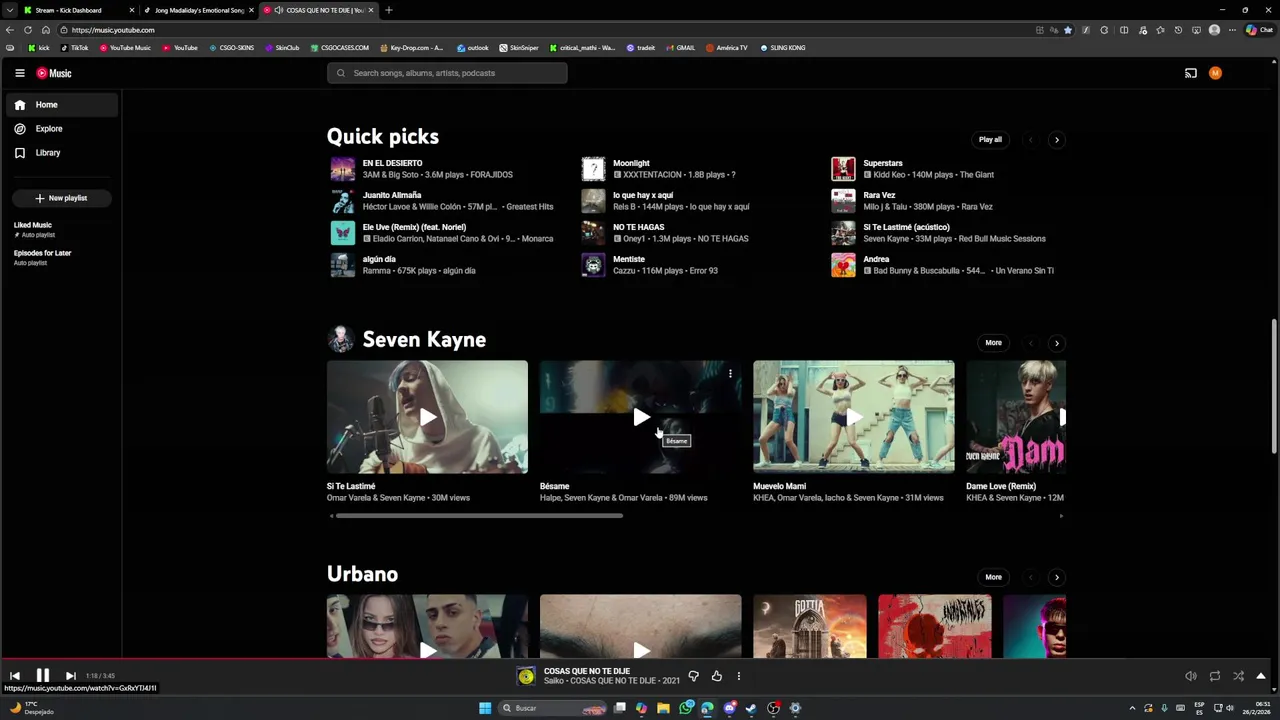Play Muevelo Mami video thumbnail

pyautogui.click(x=854, y=417)
